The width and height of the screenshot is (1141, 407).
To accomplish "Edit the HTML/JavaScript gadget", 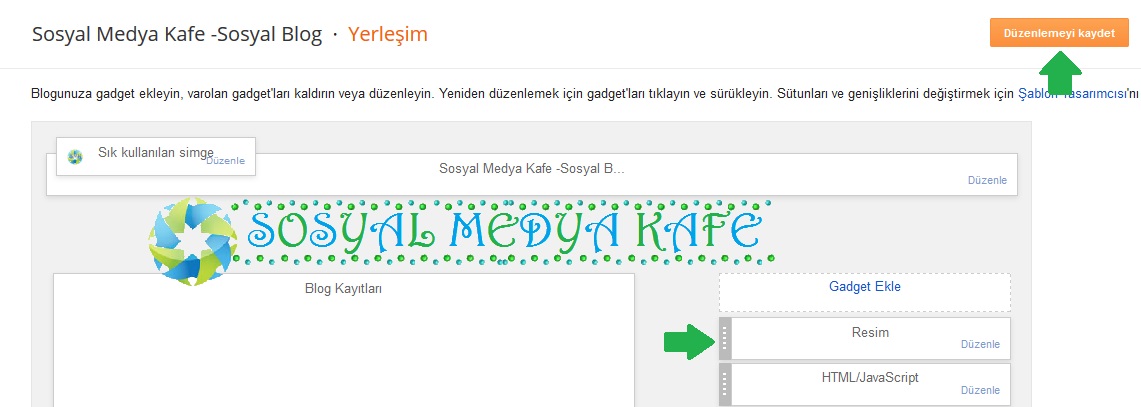I will (980, 390).
